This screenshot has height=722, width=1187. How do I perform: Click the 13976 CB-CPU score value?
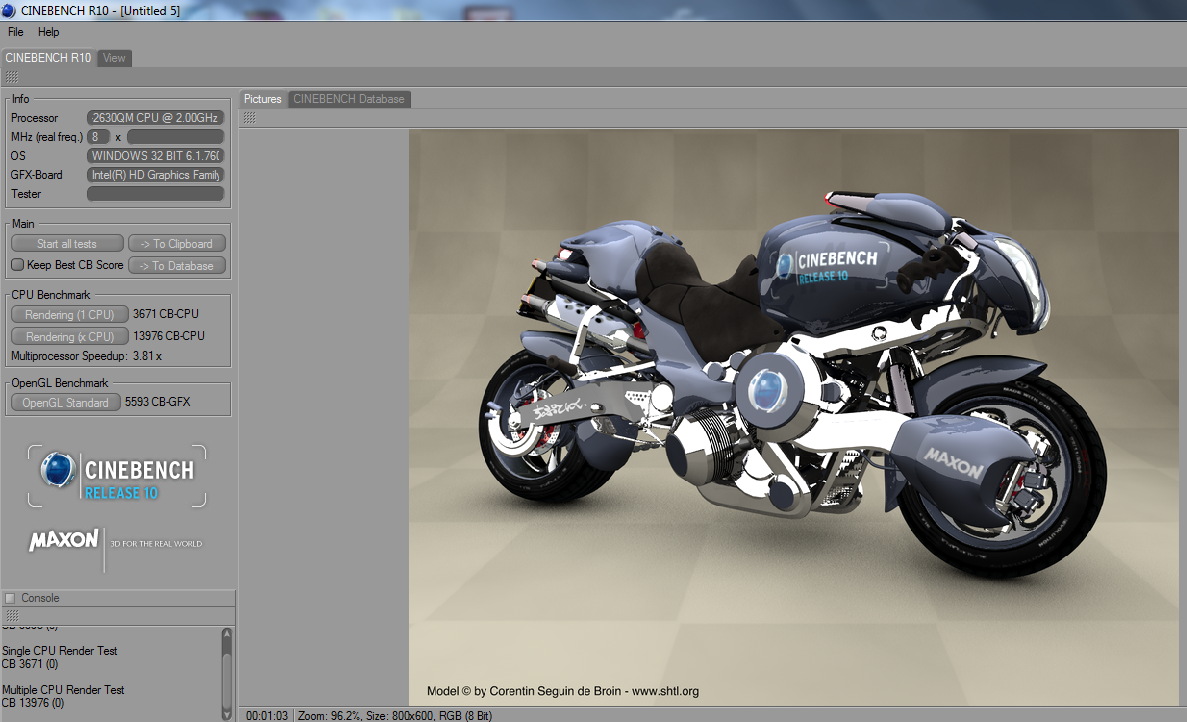pos(169,336)
